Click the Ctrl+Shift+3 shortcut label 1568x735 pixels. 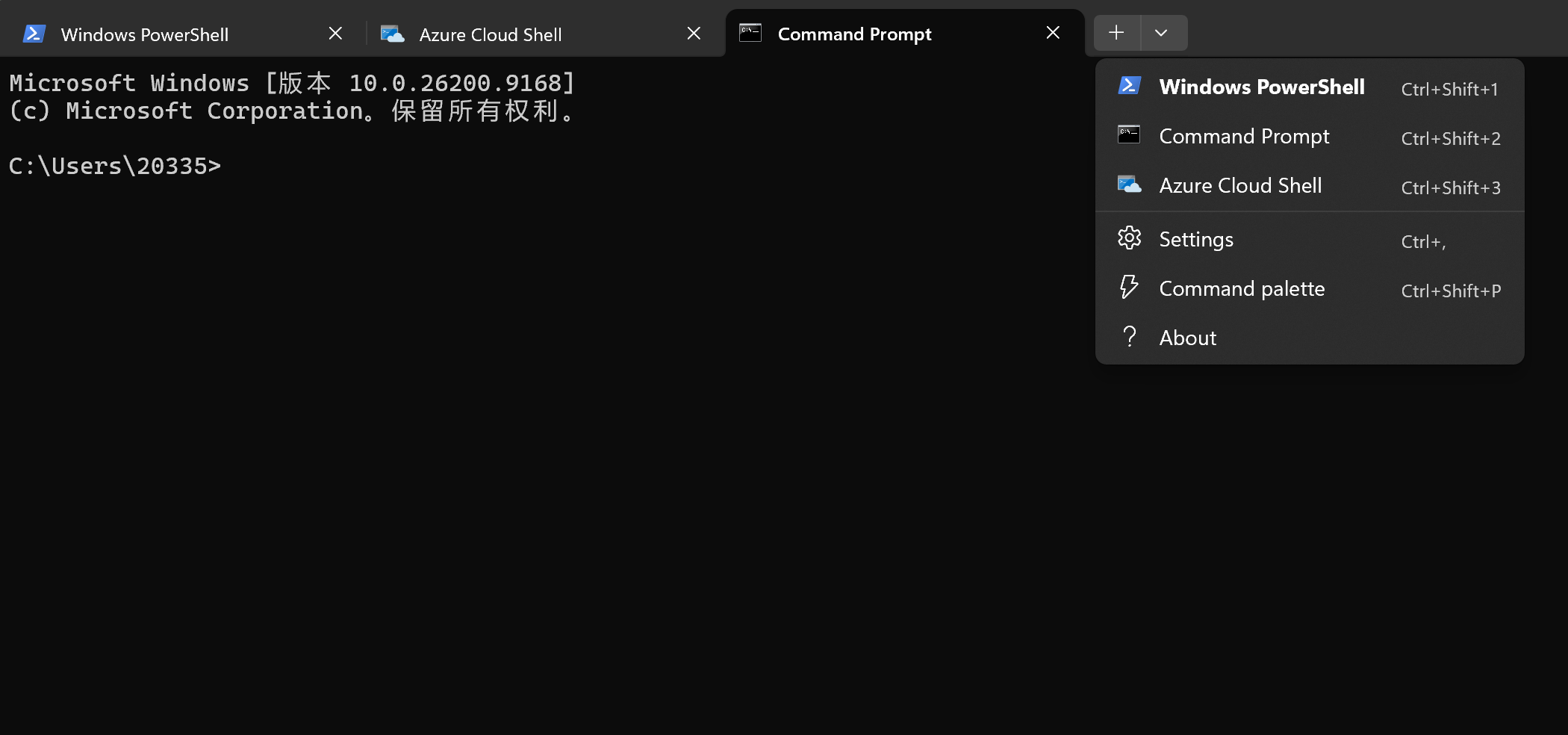pyautogui.click(x=1451, y=188)
